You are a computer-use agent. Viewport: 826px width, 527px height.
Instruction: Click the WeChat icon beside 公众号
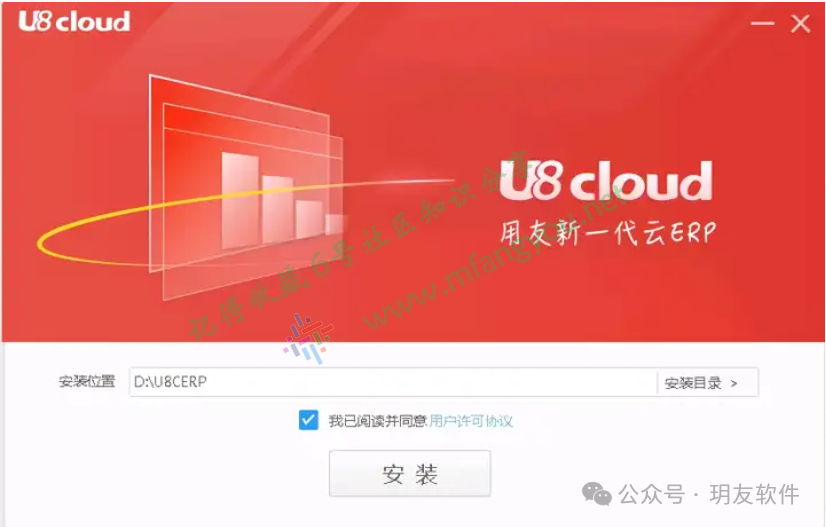click(x=596, y=494)
